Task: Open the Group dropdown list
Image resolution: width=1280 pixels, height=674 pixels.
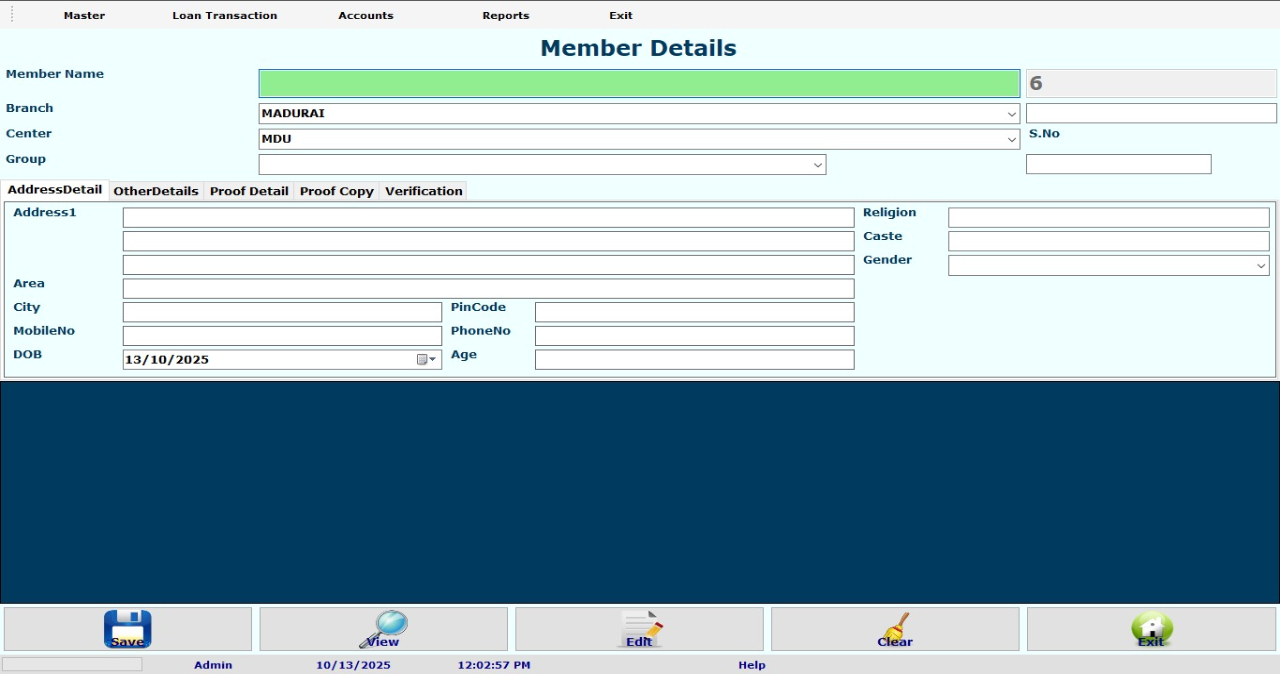Action: [x=817, y=165]
